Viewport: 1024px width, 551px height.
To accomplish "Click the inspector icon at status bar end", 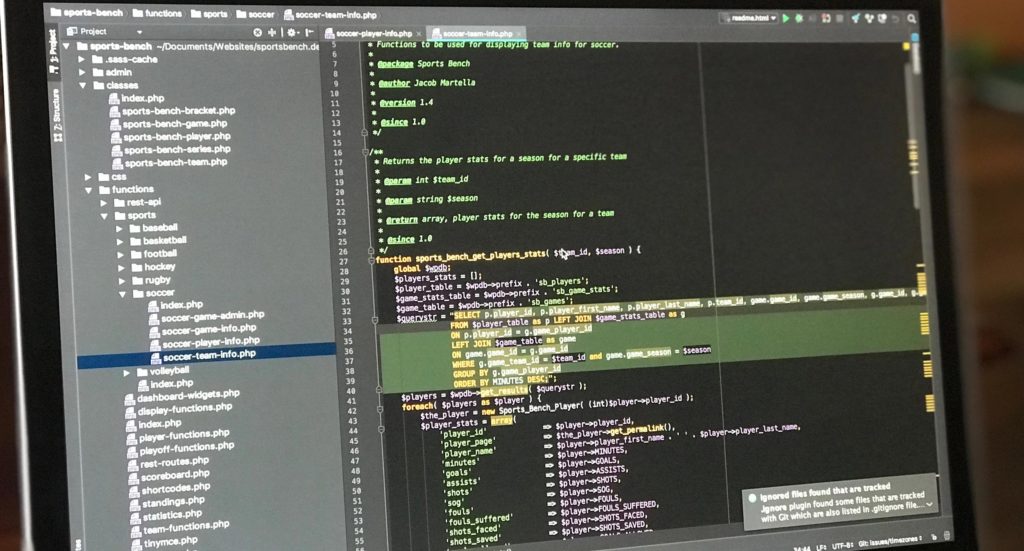I will click(x=947, y=536).
